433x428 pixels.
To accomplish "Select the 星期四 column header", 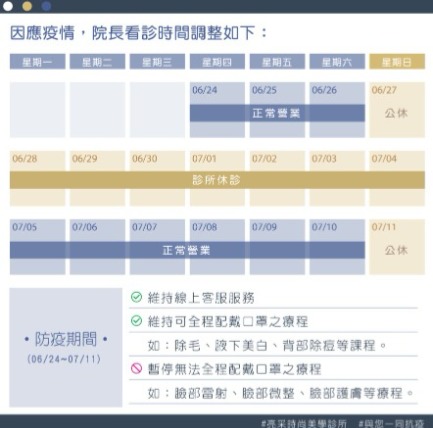I will coord(217,62).
